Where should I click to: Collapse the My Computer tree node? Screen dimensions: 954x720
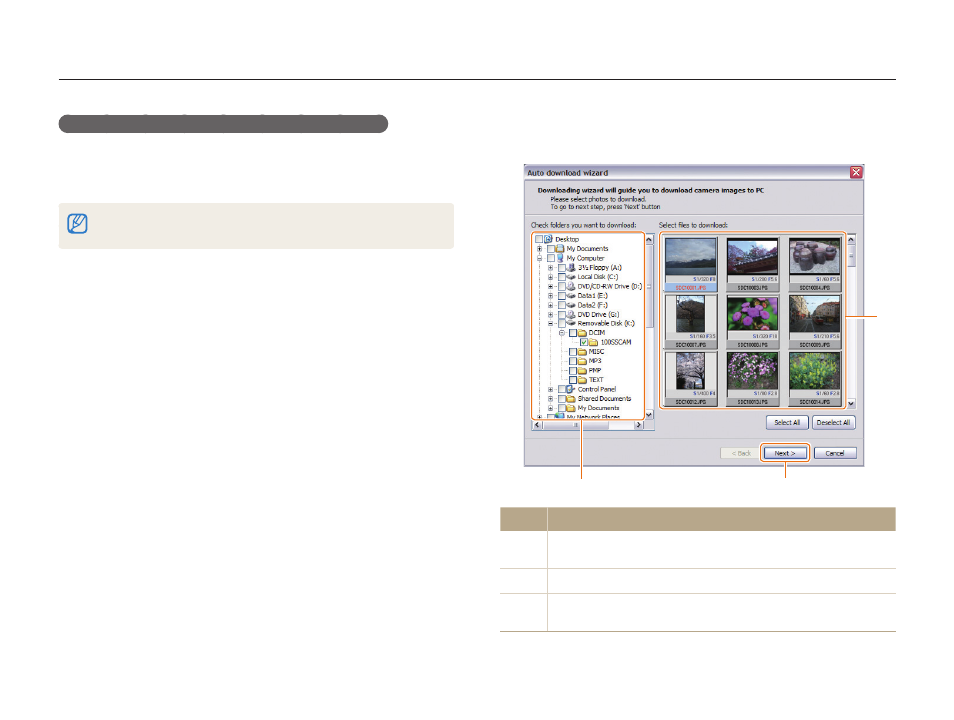pyautogui.click(x=540, y=258)
